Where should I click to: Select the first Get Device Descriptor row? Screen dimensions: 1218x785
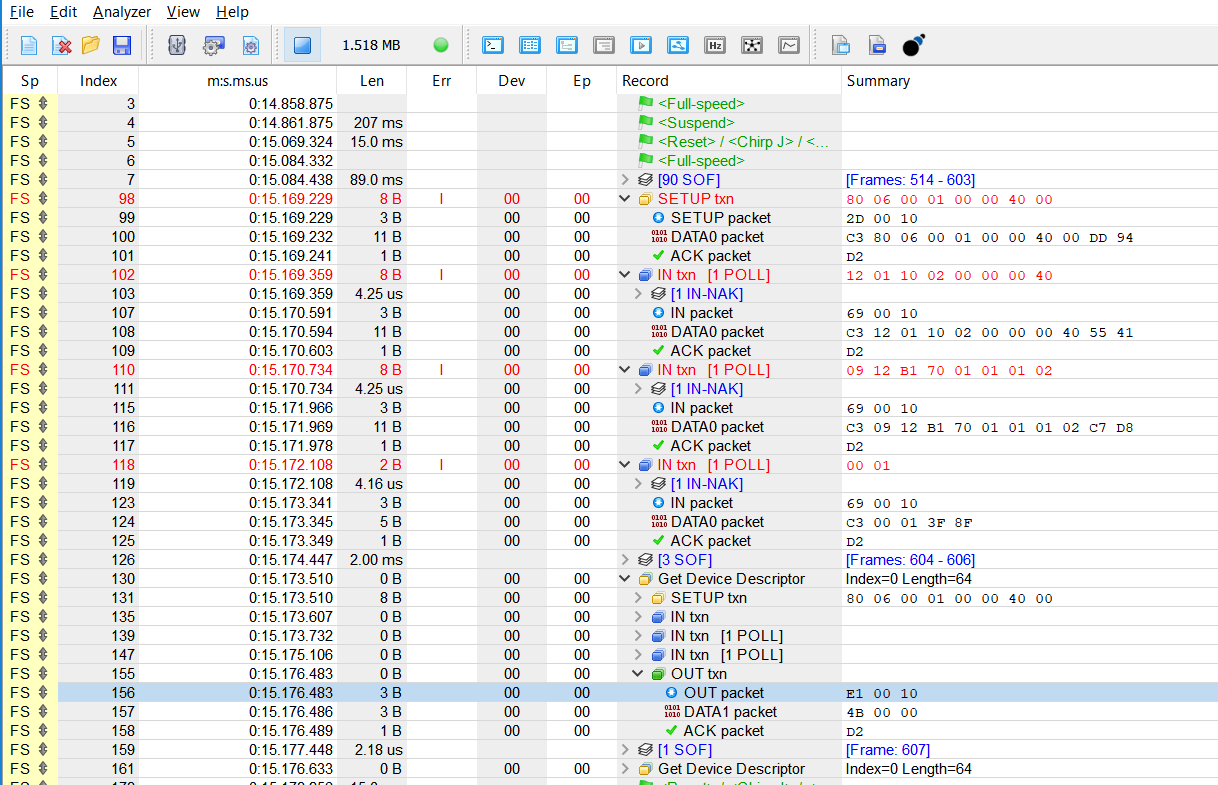[x=730, y=579]
